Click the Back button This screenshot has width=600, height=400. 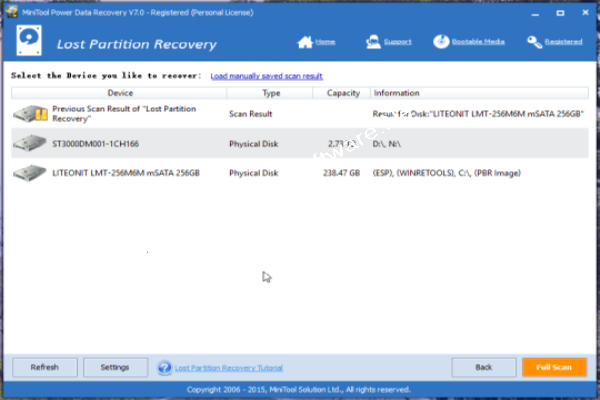[x=484, y=367]
